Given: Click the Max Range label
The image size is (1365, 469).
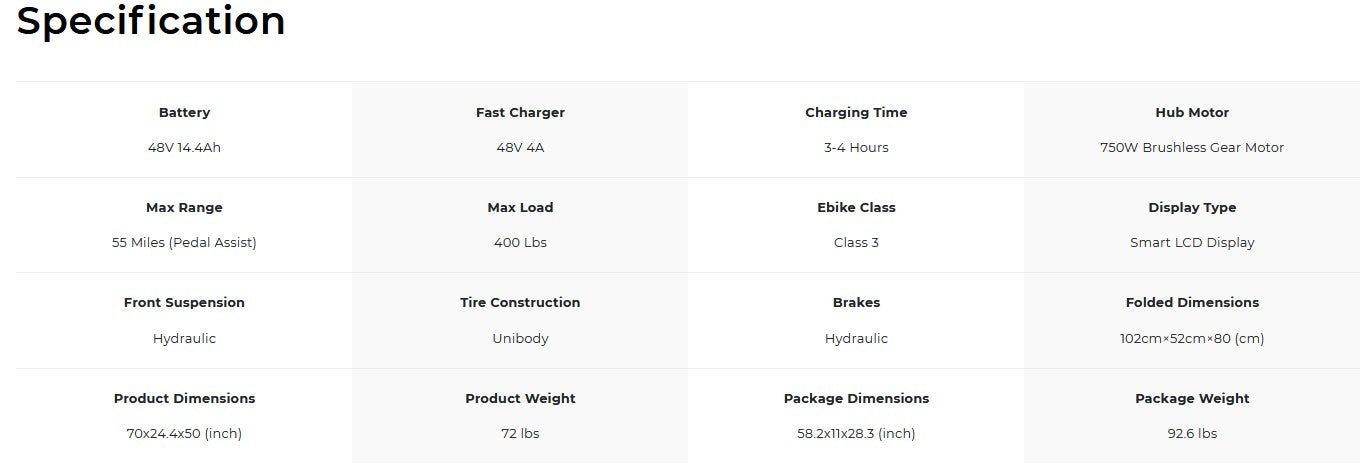Looking at the screenshot, I should coord(184,208).
